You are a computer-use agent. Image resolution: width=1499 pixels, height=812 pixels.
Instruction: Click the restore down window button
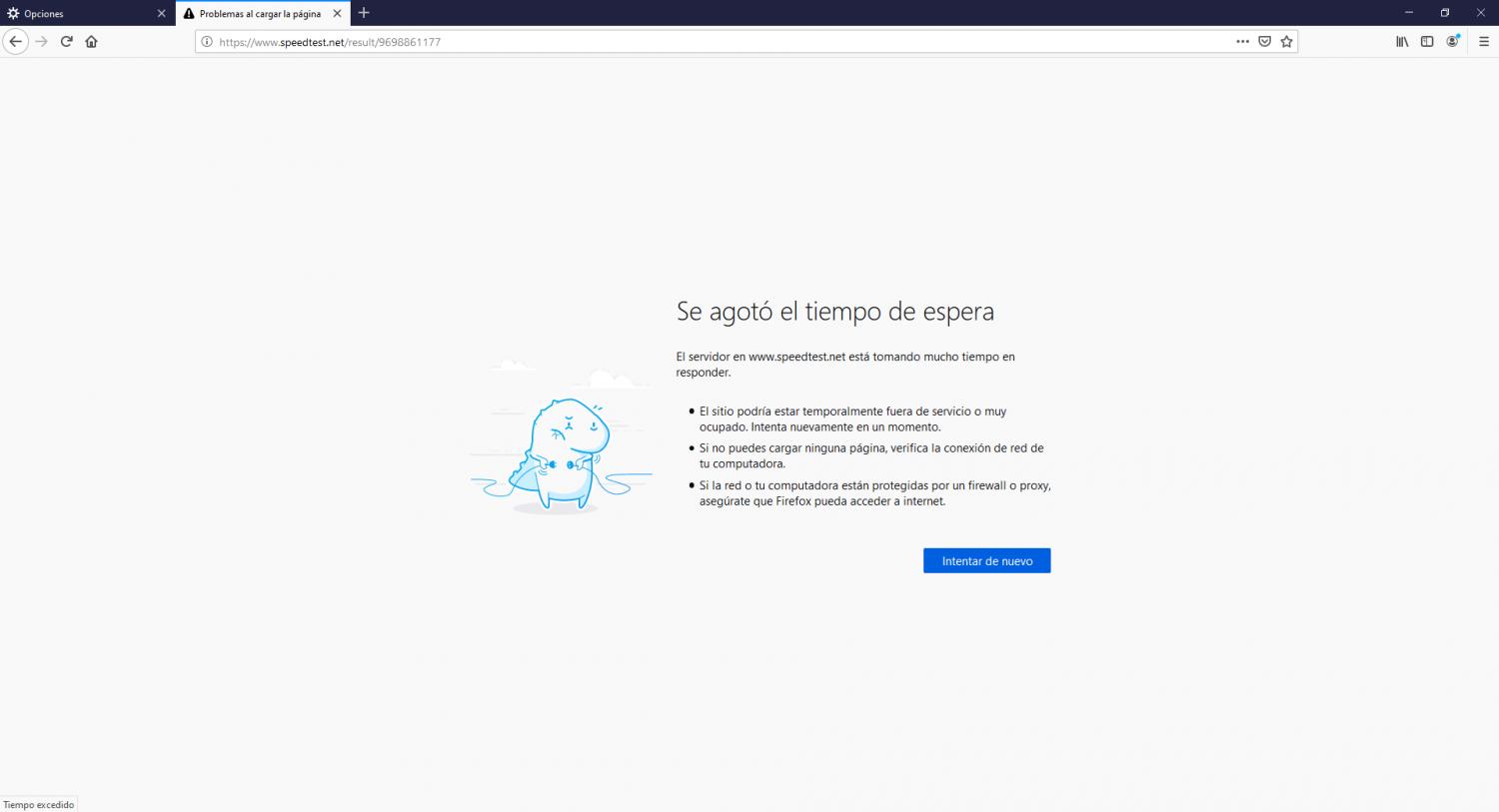pyautogui.click(x=1444, y=13)
